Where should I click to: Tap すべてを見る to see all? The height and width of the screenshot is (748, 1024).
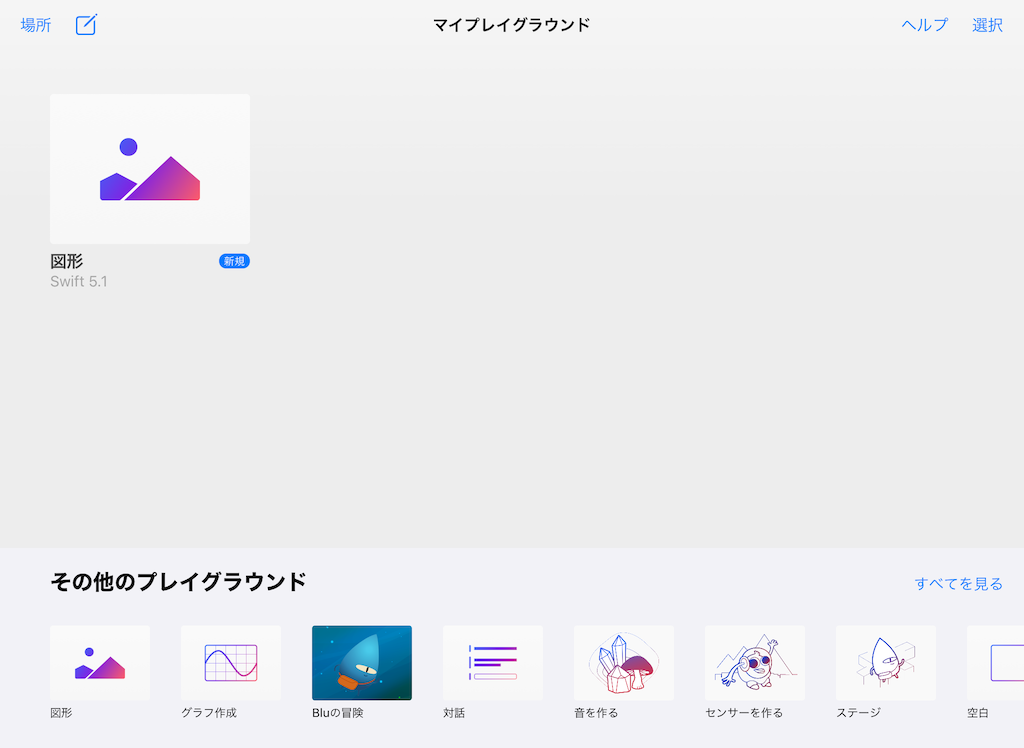pos(959,583)
